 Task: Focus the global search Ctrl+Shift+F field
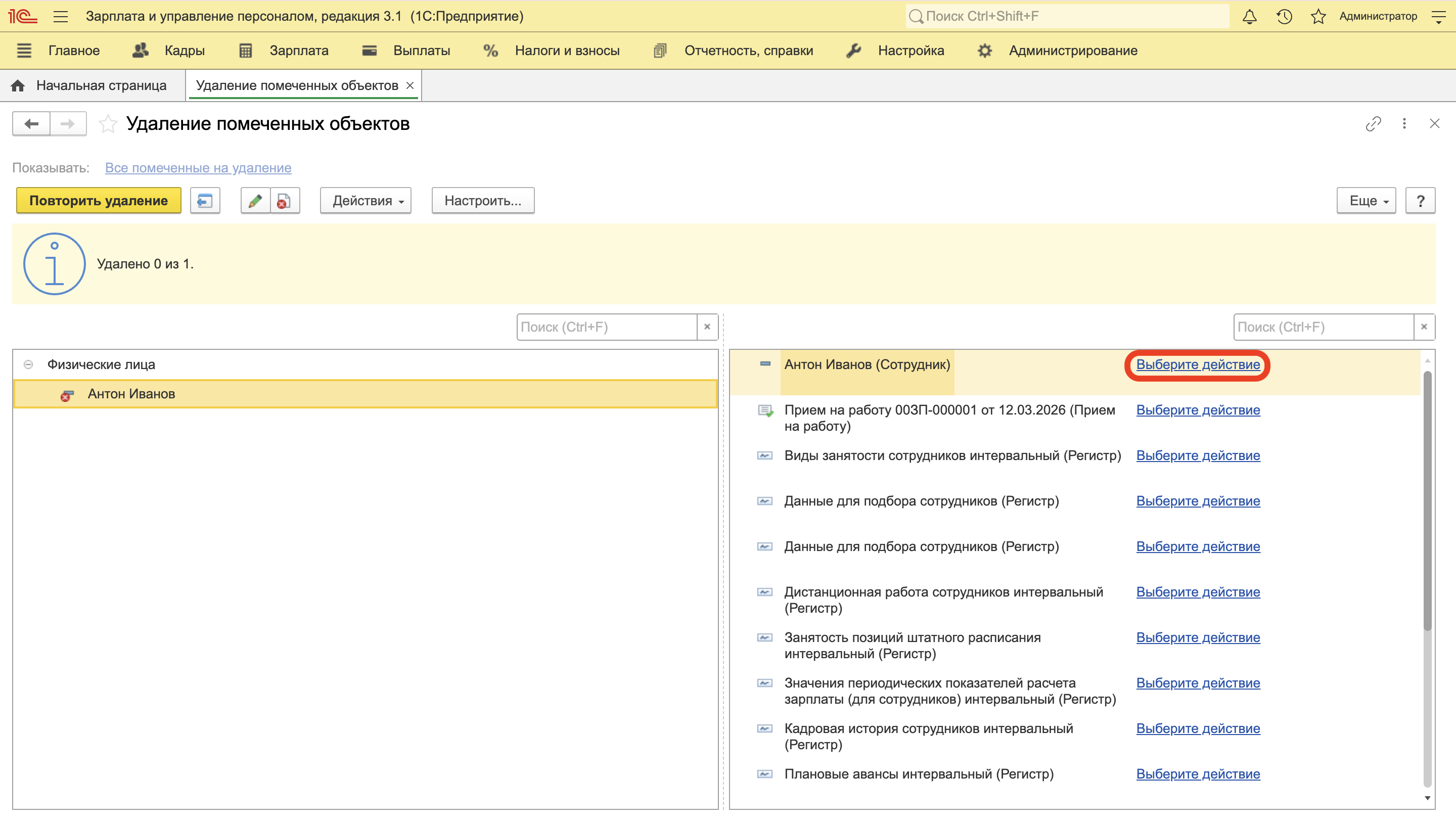pos(1068,16)
